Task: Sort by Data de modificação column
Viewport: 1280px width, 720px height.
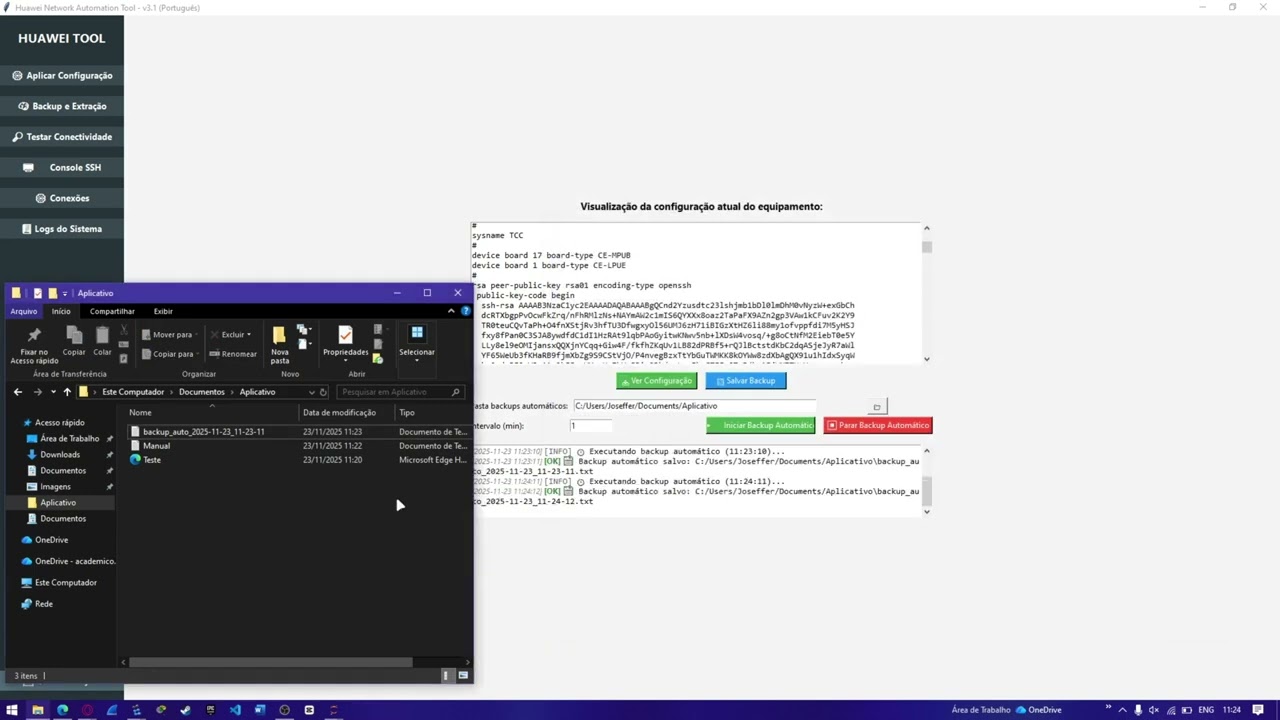Action: click(340, 413)
